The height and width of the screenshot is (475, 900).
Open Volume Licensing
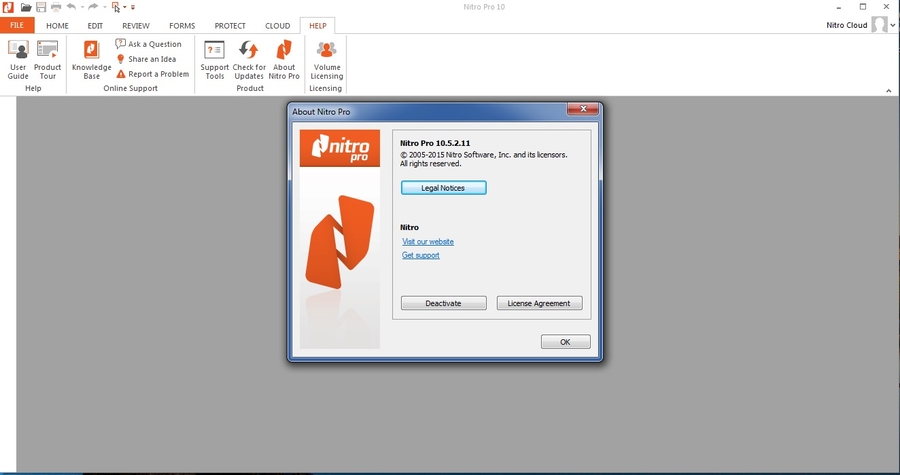(326, 59)
